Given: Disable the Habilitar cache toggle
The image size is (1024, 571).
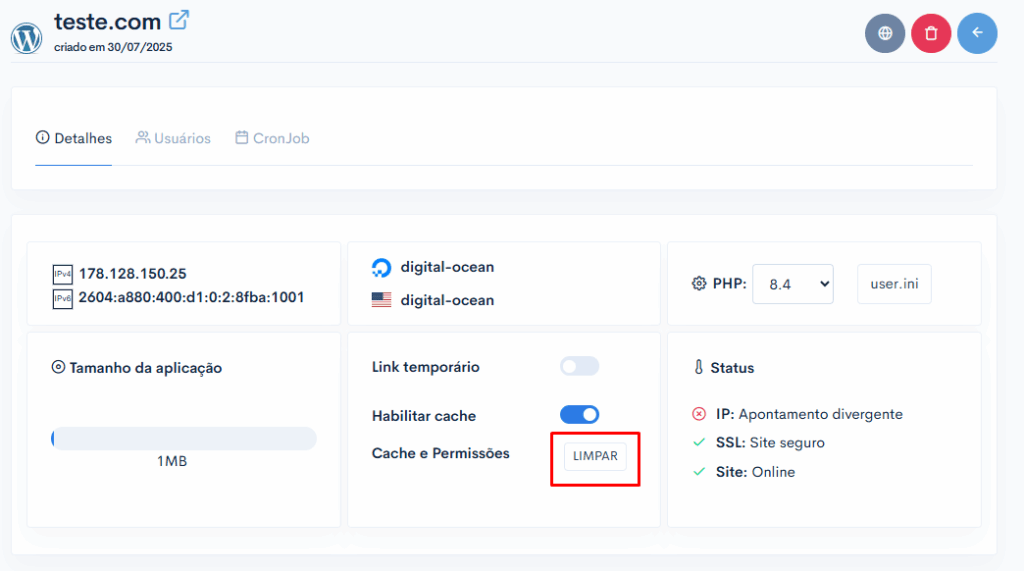Looking at the screenshot, I should (x=579, y=415).
